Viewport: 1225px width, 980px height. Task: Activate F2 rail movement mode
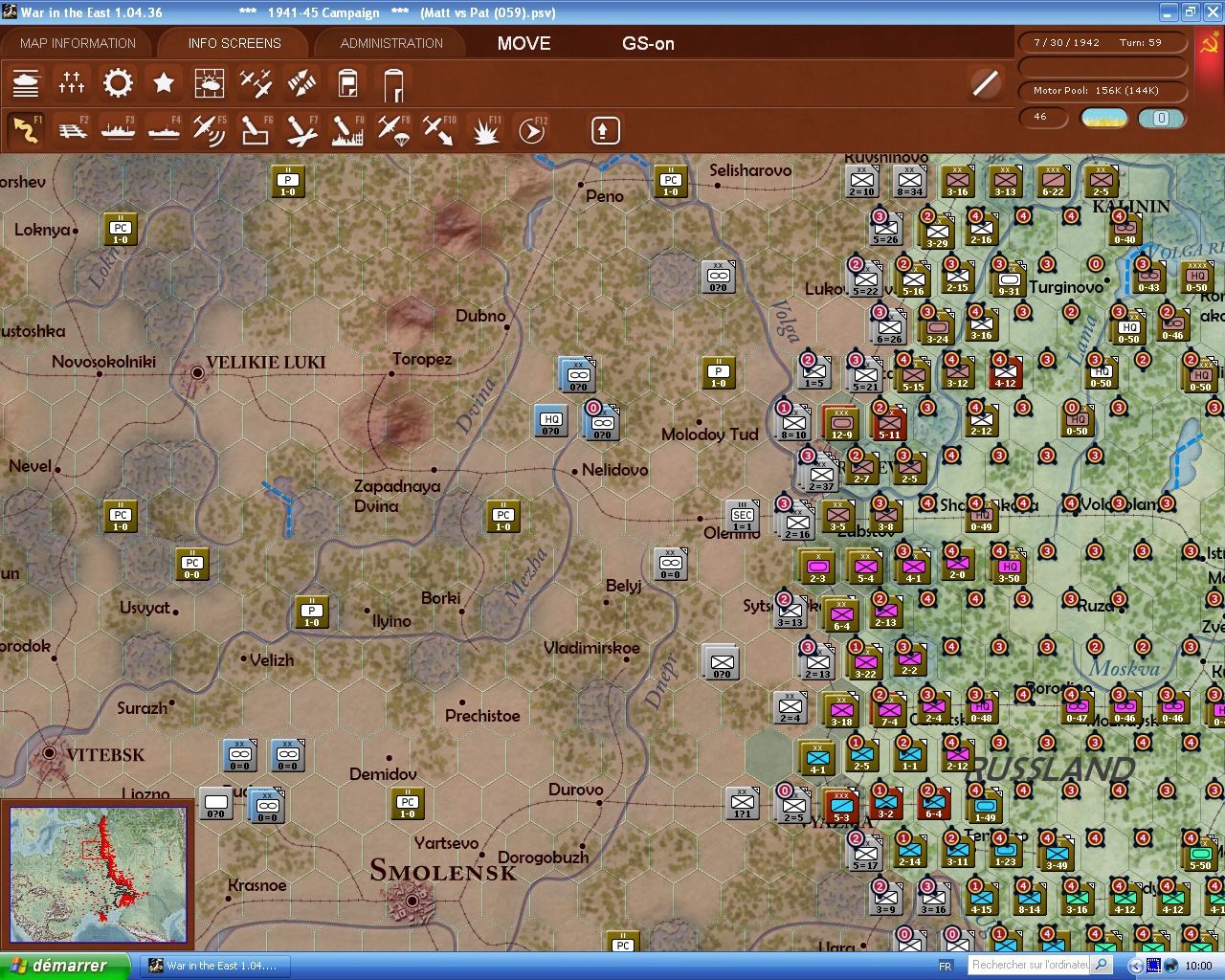pos(72,130)
